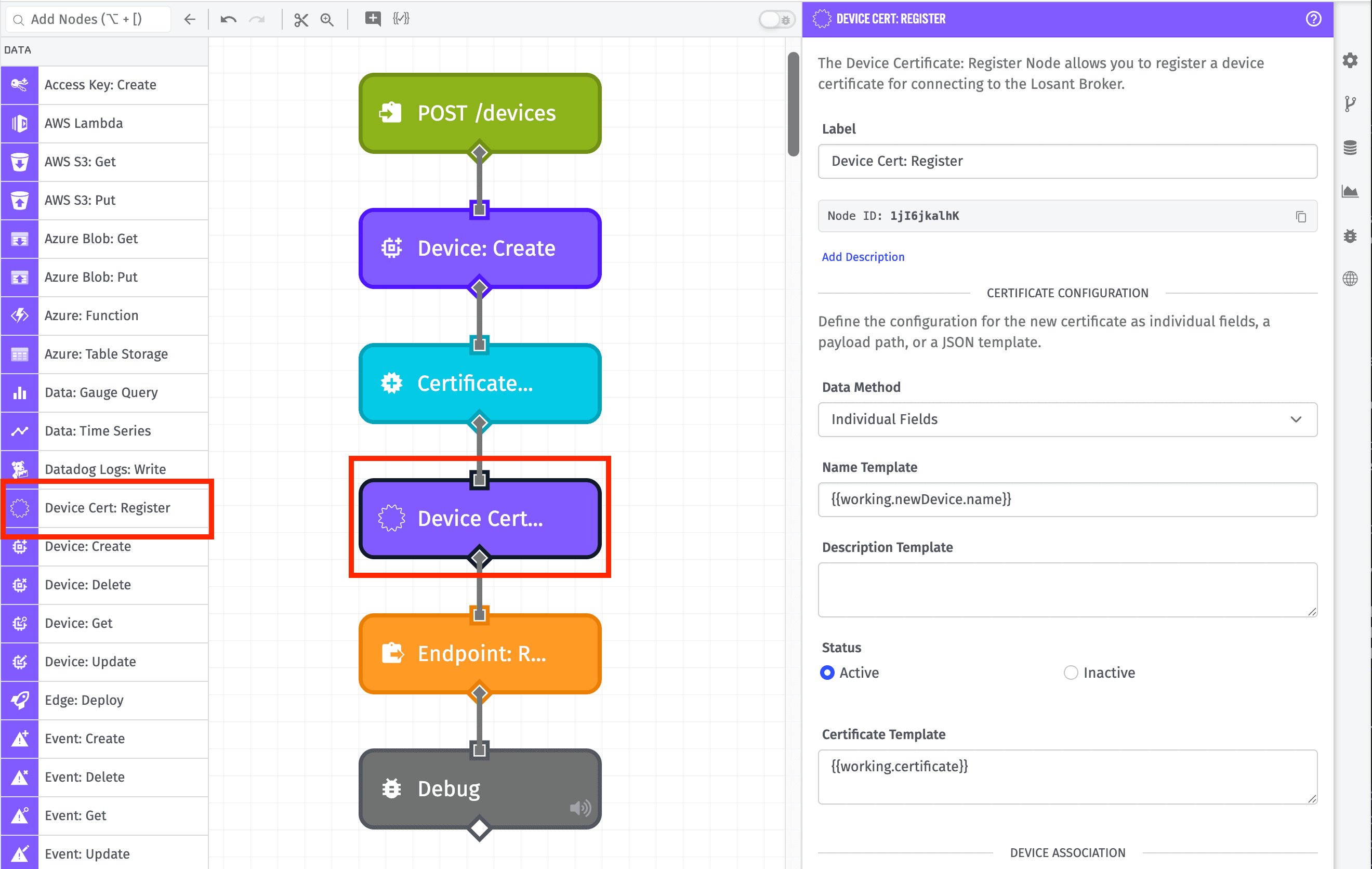Click the Add Description link
Viewport: 1372px width, 869px height.
point(863,257)
